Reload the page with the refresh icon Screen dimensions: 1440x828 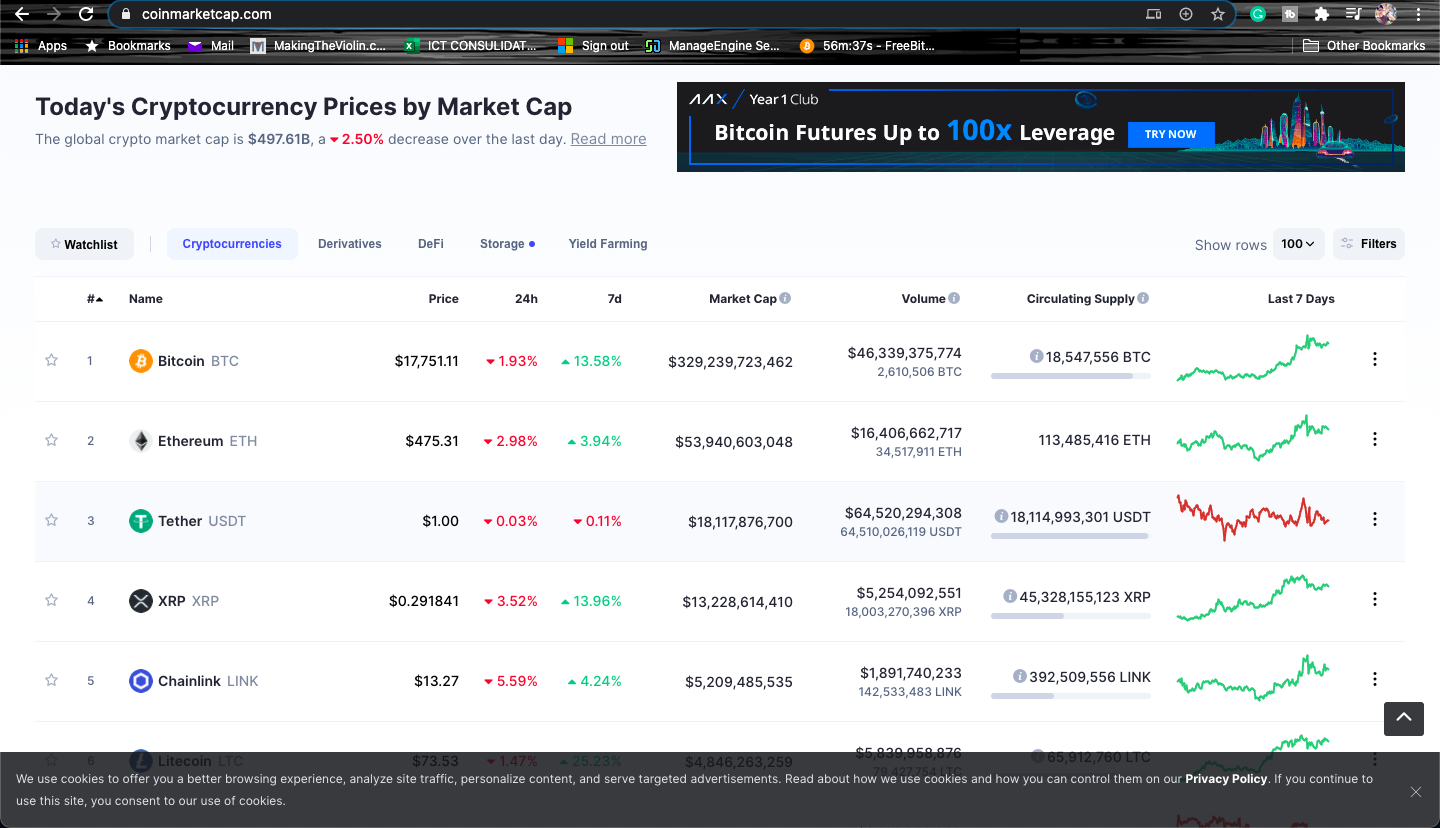86,14
